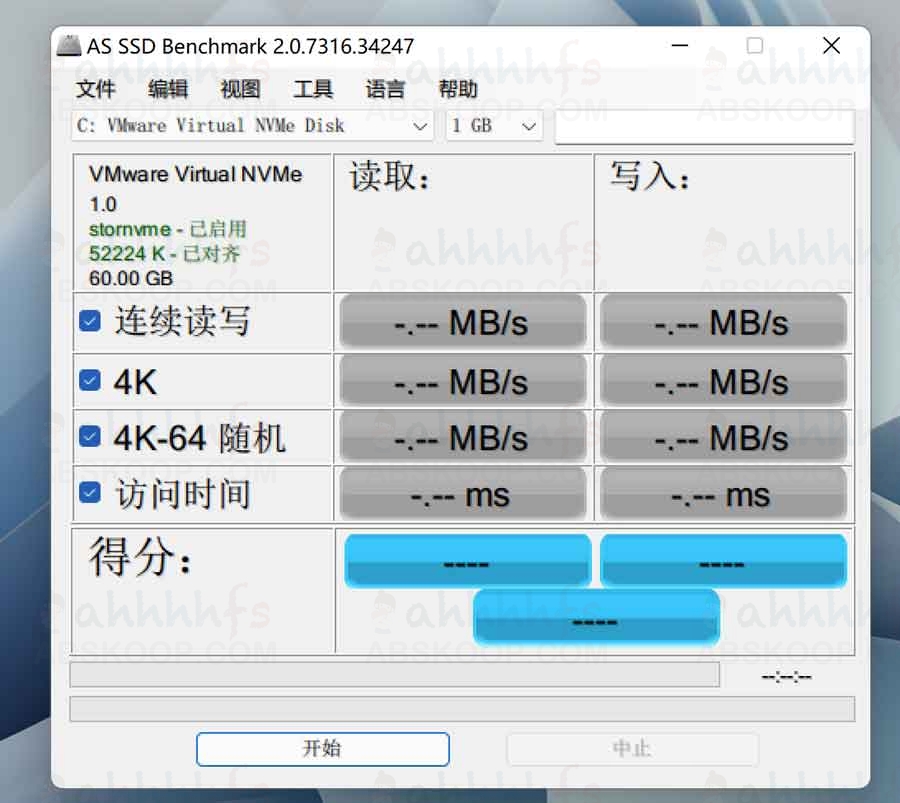Screen dimensions: 900x803
Task: Open the 帮助 menu
Action: [x=456, y=90]
